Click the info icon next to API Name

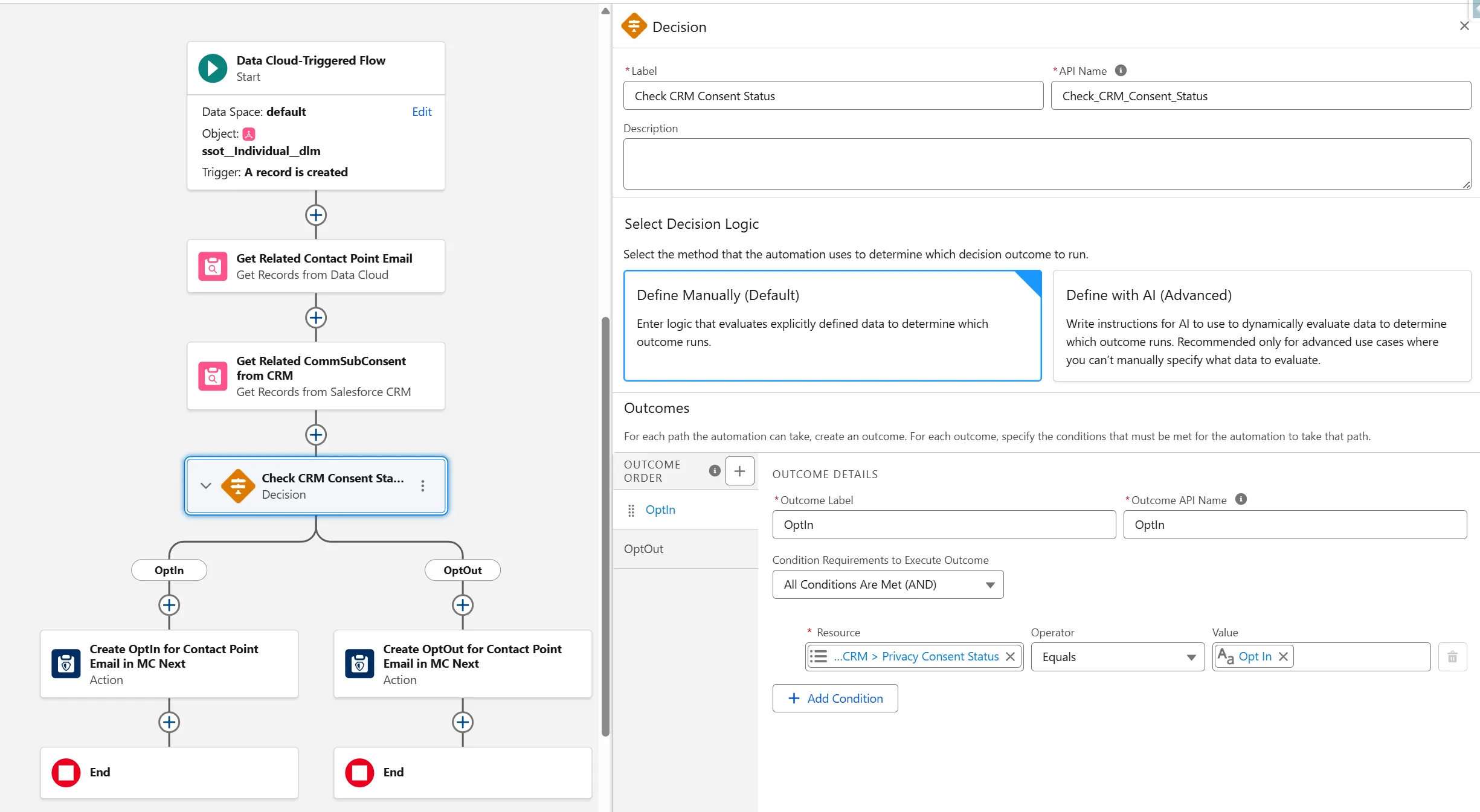point(1121,71)
